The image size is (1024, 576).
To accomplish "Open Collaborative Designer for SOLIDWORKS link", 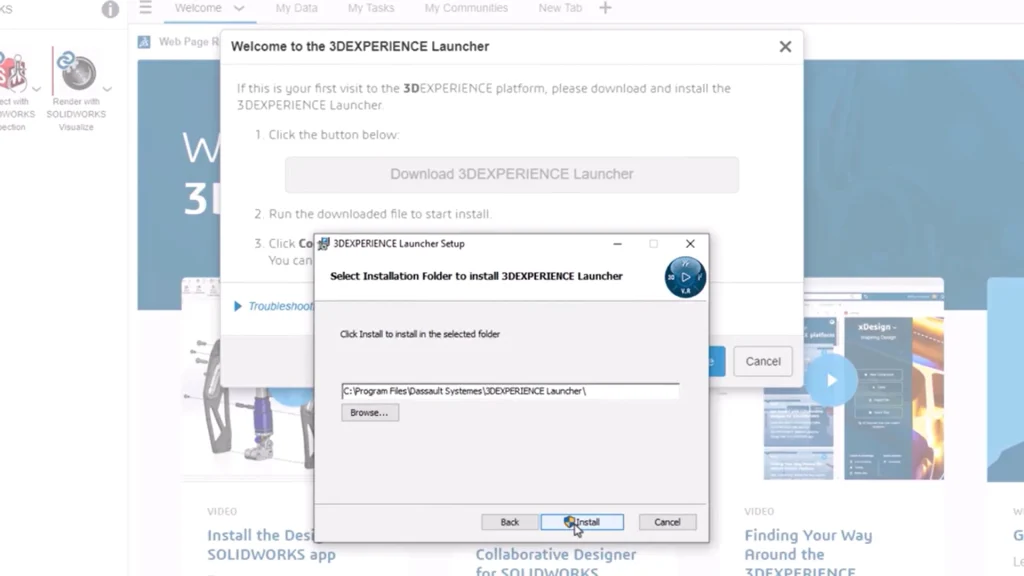I will coord(556,561).
